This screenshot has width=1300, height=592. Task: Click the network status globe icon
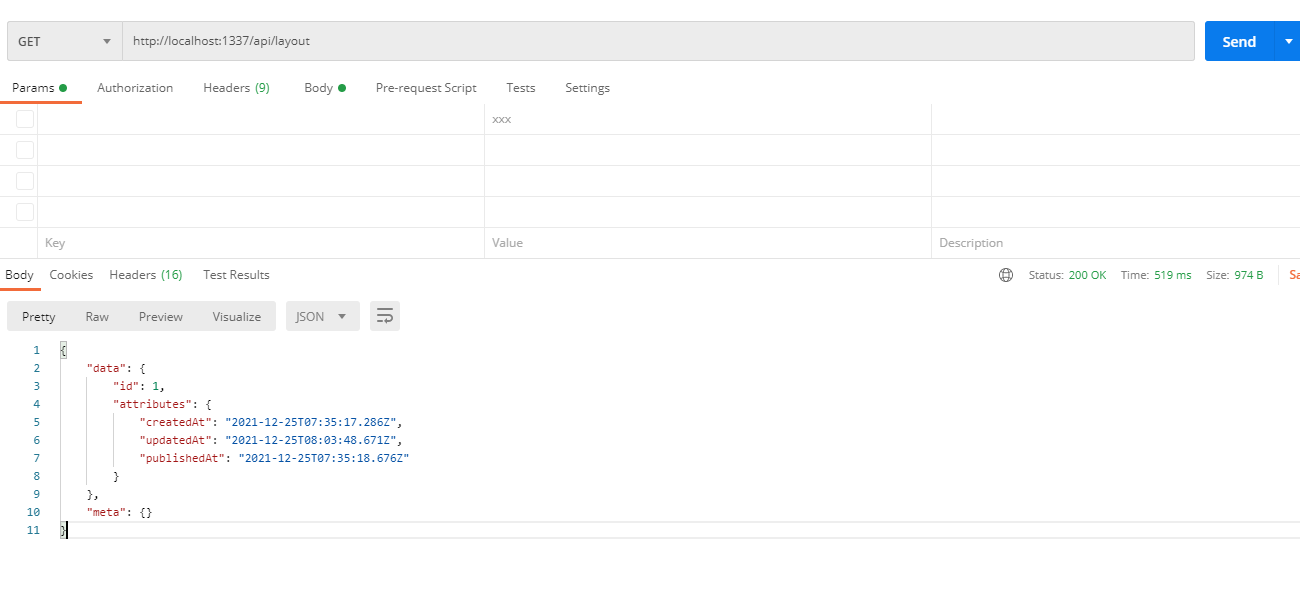click(1006, 275)
